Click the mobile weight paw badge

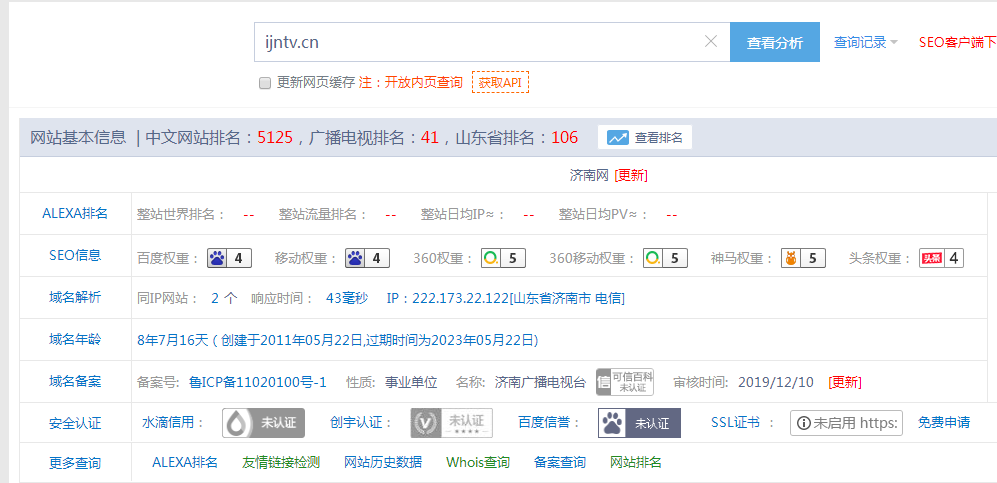367,258
